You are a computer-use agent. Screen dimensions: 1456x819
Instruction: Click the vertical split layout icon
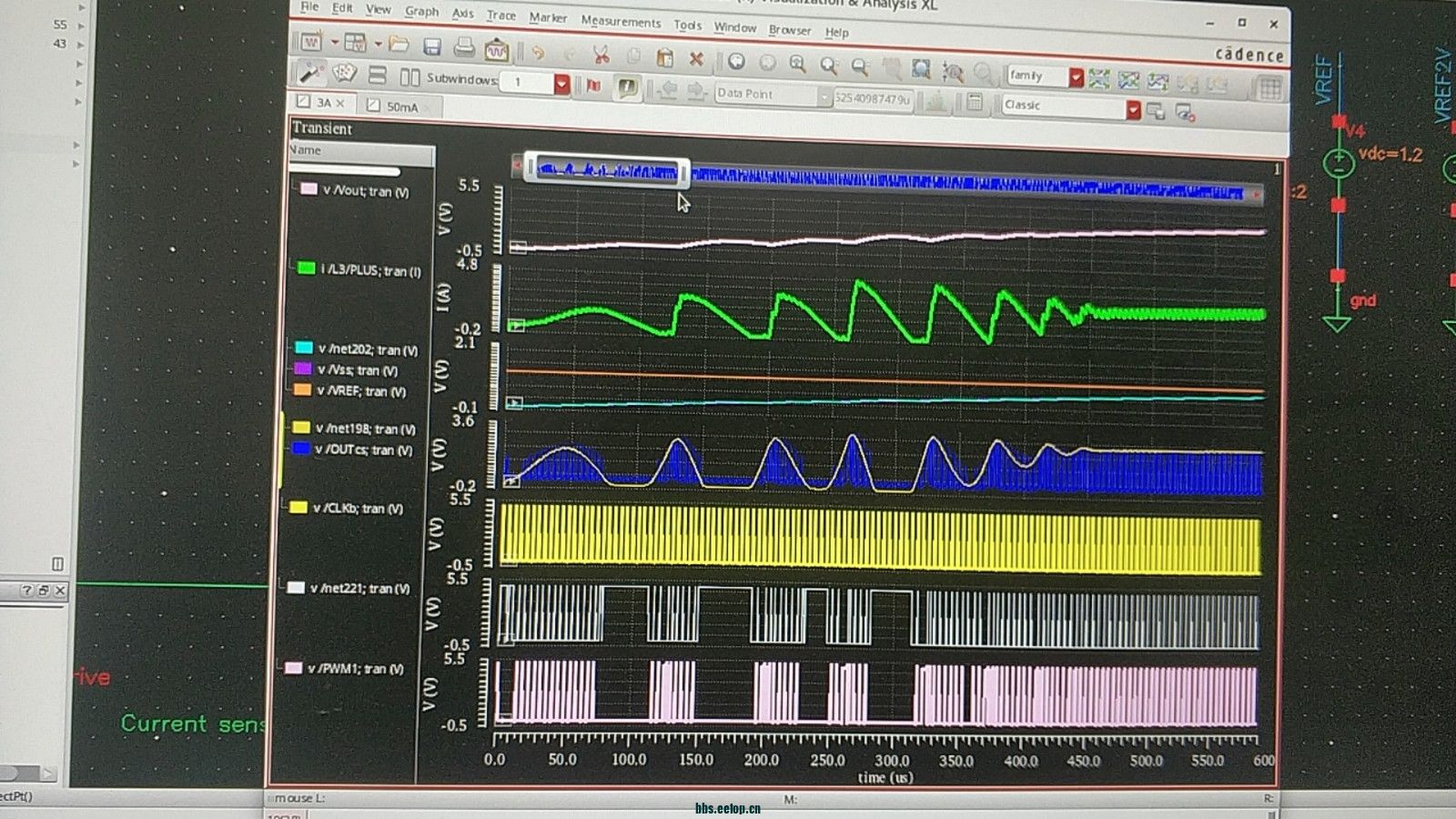410,77
